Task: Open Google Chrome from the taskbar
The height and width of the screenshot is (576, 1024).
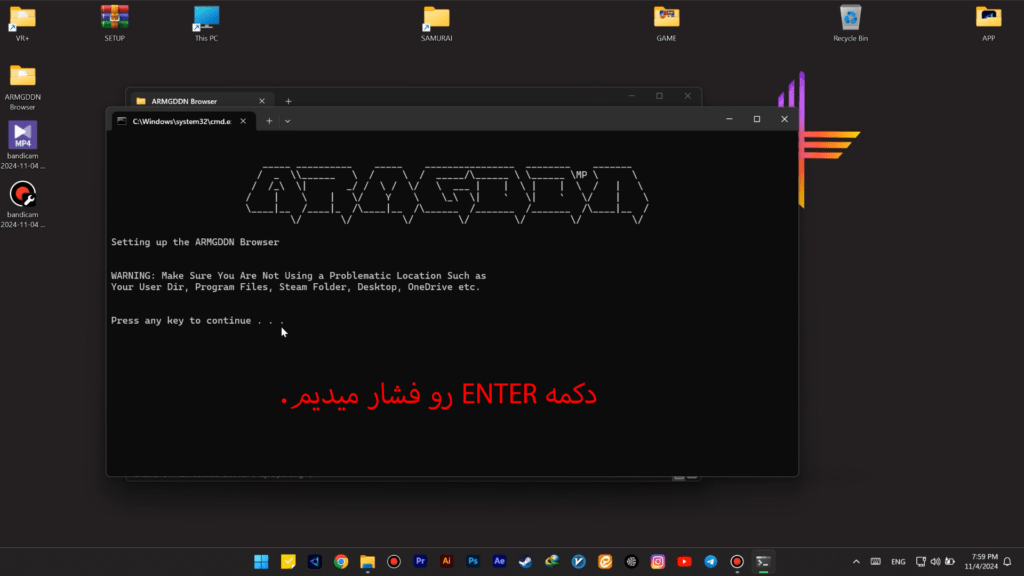Action: pos(341,562)
